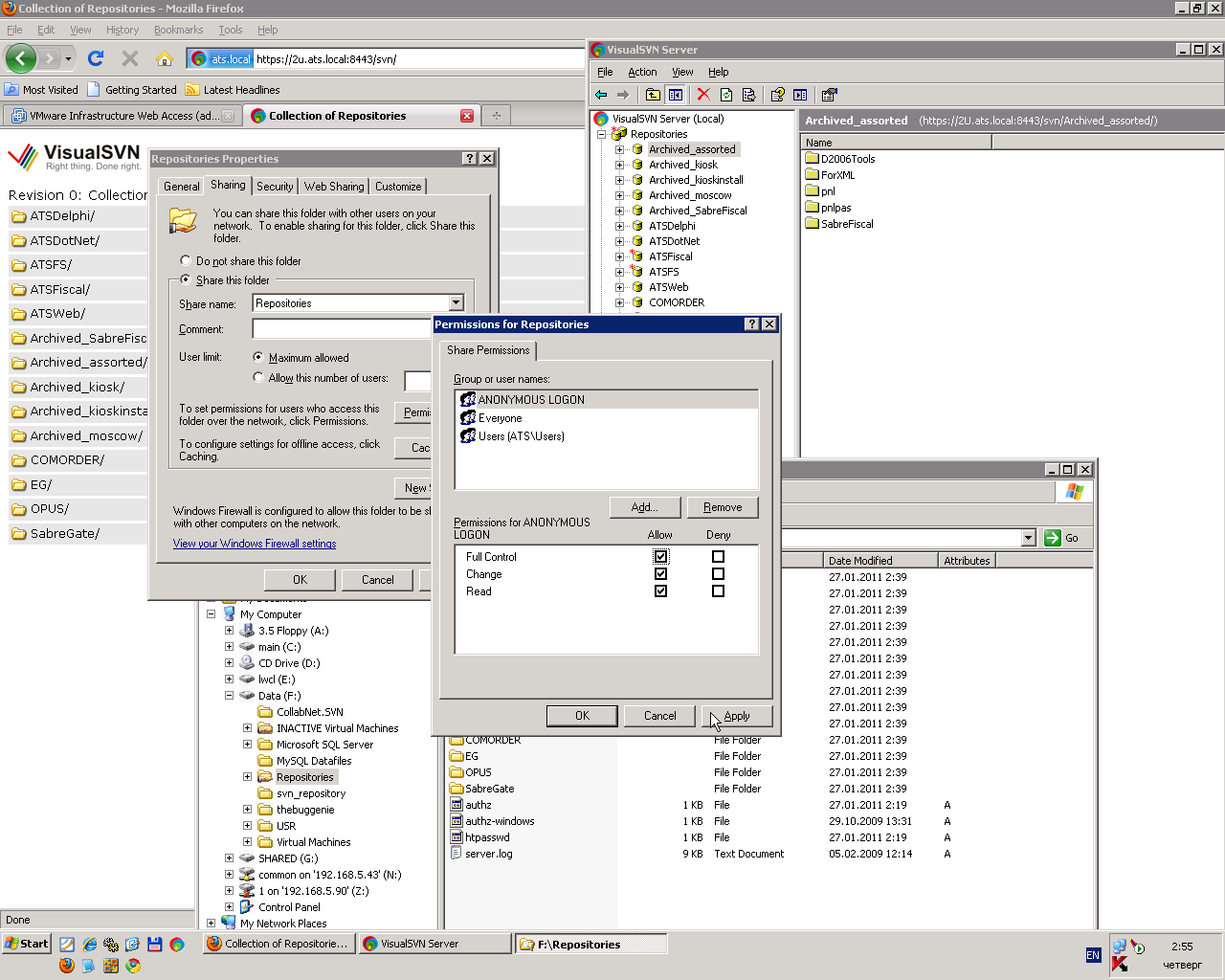Click OK in Permissions for Repositories
This screenshot has height=980, width=1225.
click(582, 716)
